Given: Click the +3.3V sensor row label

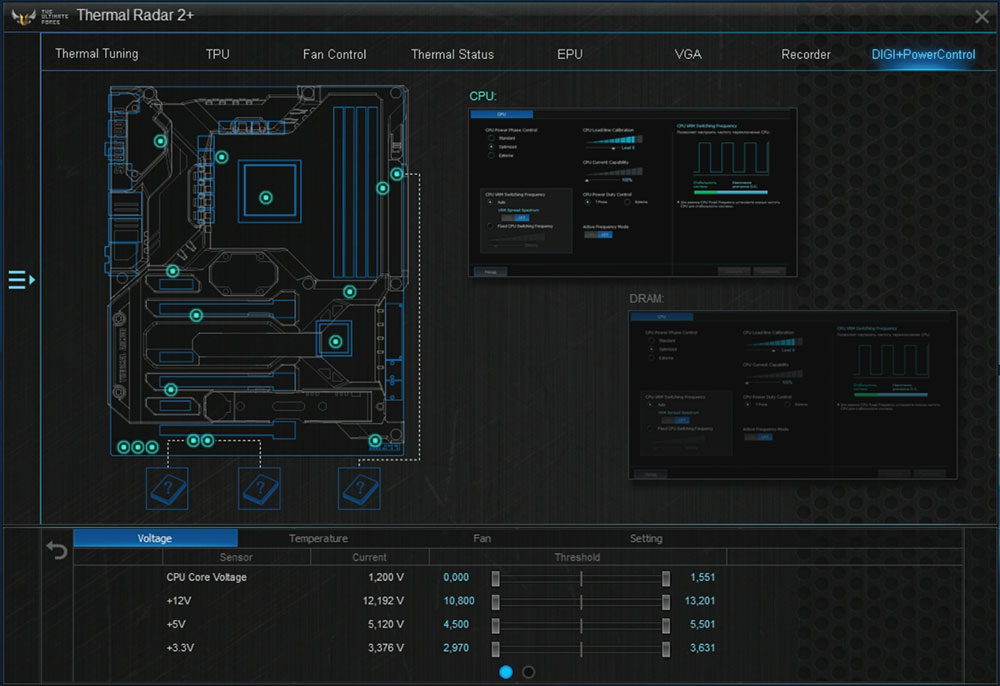Looking at the screenshot, I should (180, 648).
